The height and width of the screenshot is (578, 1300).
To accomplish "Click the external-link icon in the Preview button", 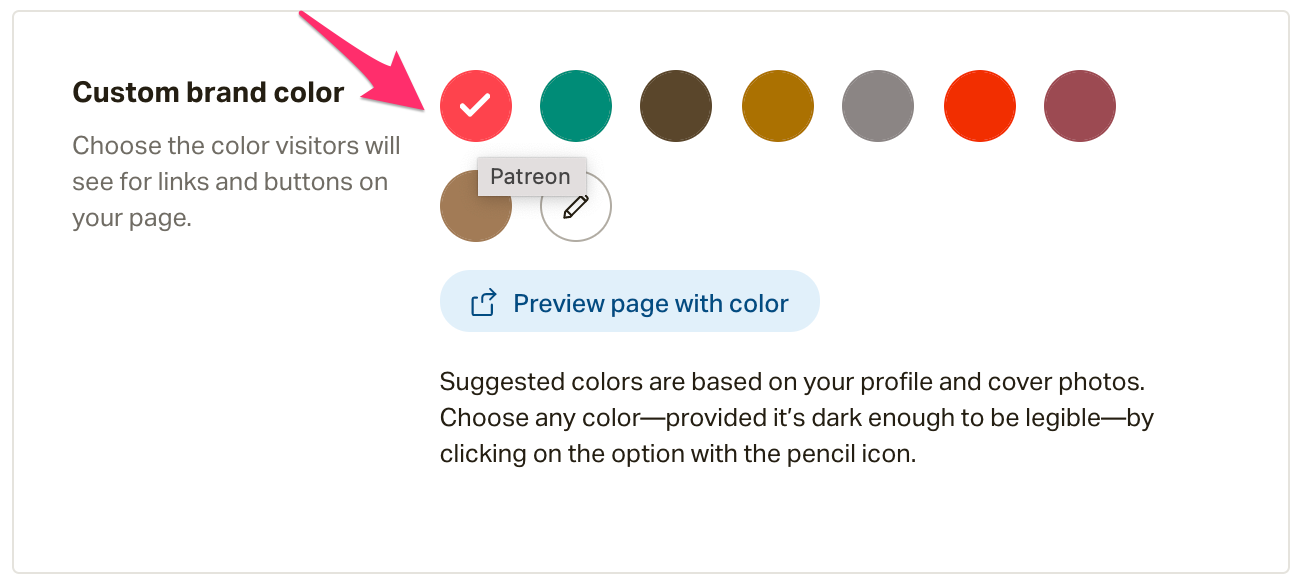I will pyautogui.click(x=484, y=302).
